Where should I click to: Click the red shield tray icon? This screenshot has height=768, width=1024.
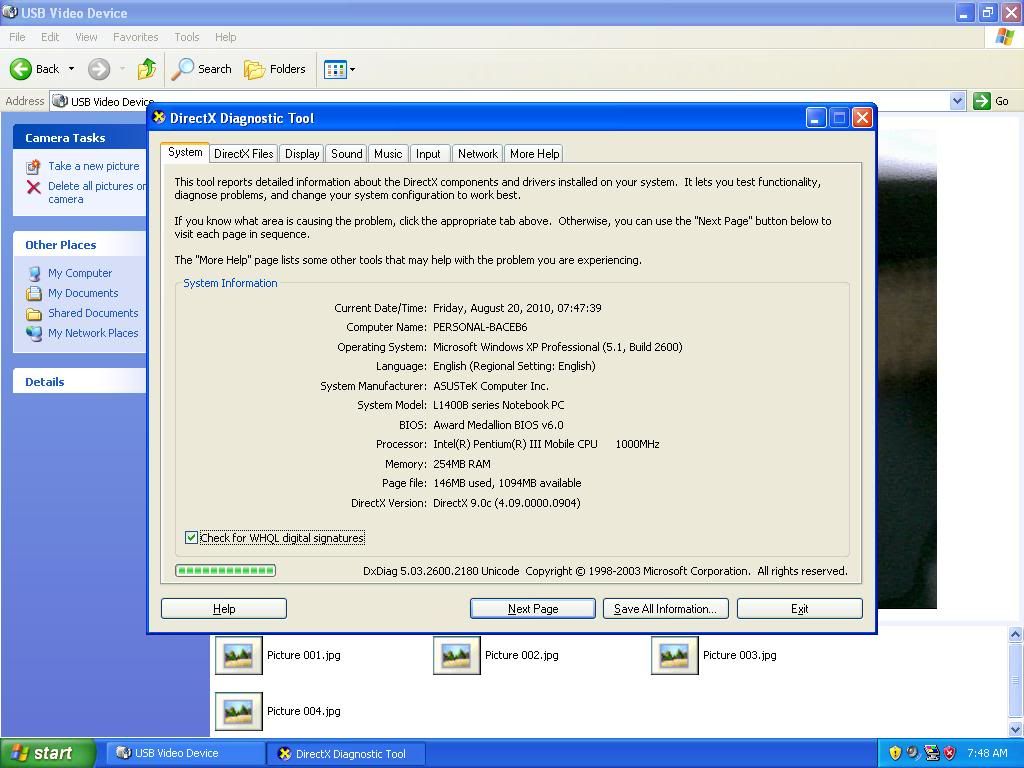[950, 753]
